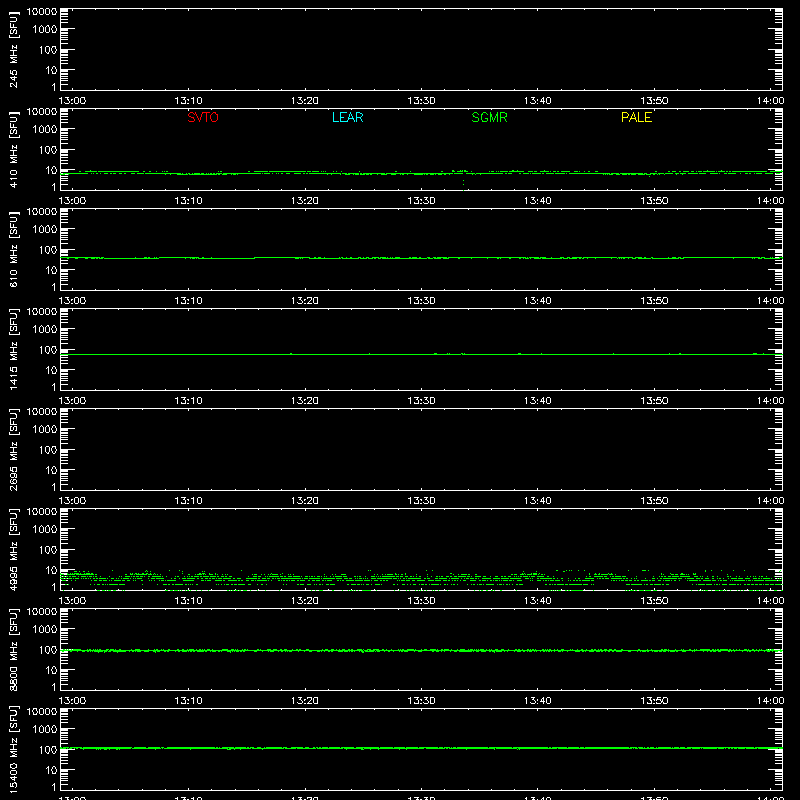Screen dimensions: 800x800
Task: Click 13:50 tick under the 4995 MHz panel
Action: point(654,601)
